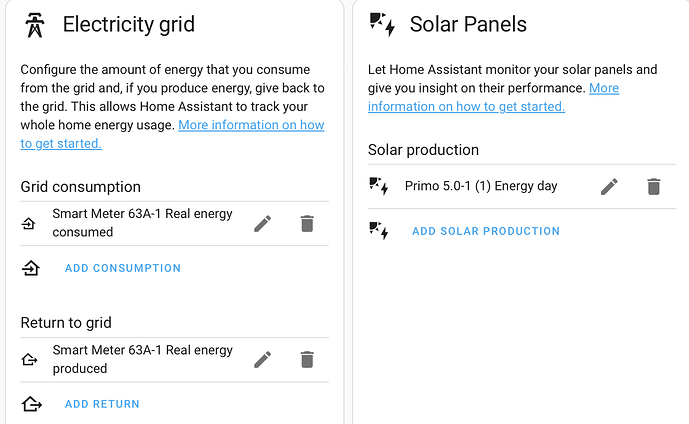The width and height of the screenshot is (689, 424).
Task: Open the electricity grid 'More information' link
Action: pyautogui.click(x=250, y=125)
